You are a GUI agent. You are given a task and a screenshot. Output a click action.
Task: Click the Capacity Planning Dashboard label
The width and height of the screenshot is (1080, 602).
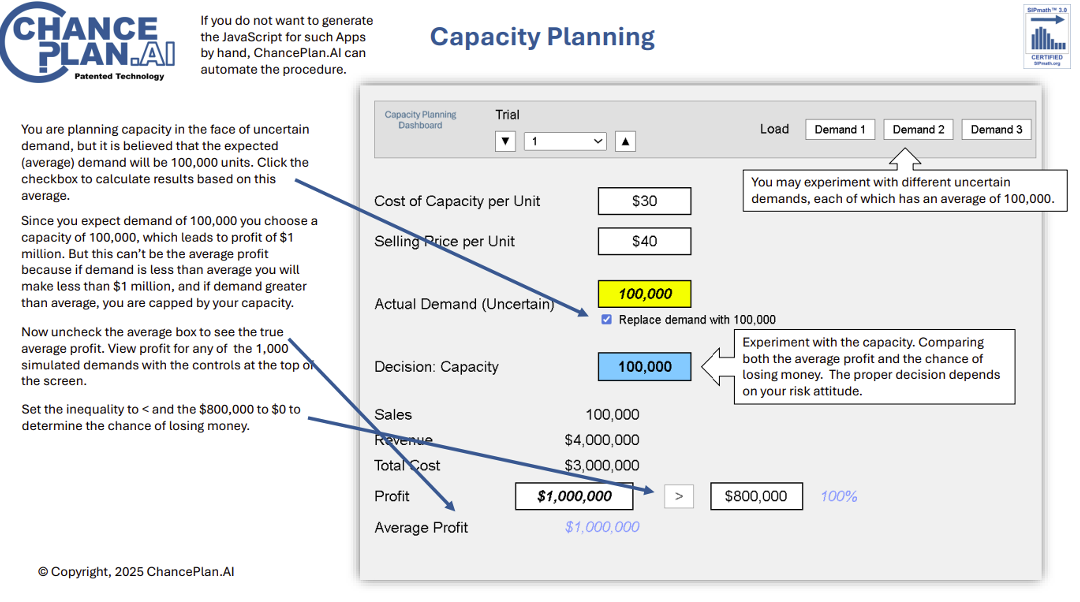pos(420,120)
